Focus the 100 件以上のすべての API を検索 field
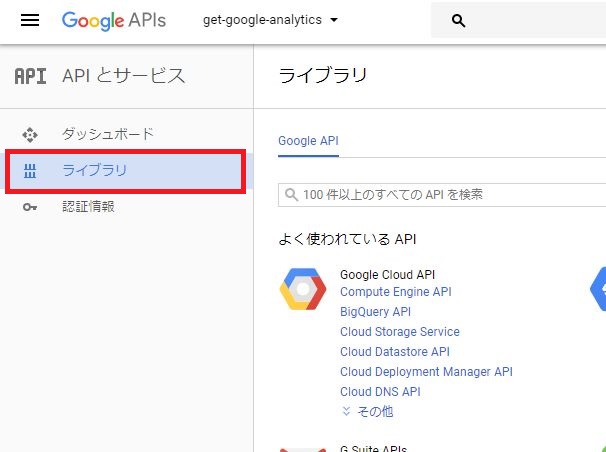 pyautogui.click(x=442, y=195)
